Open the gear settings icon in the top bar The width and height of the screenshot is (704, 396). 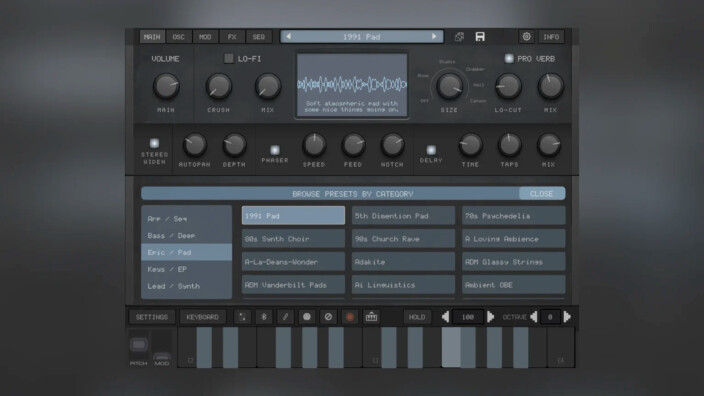[x=526, y=37]
